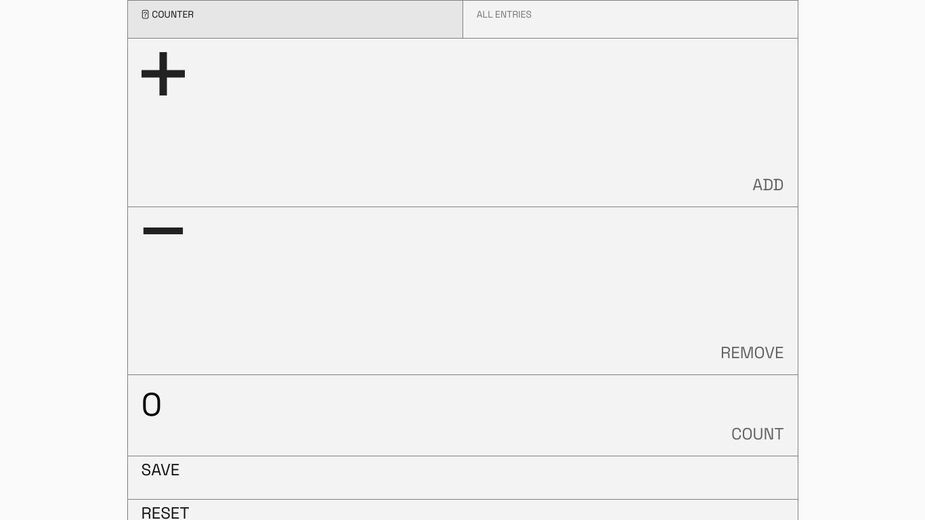Click the large minus icon
Image resolution: width=925 pixels, height=520 pixels.
pyautogui.click(x=163, y=231)
